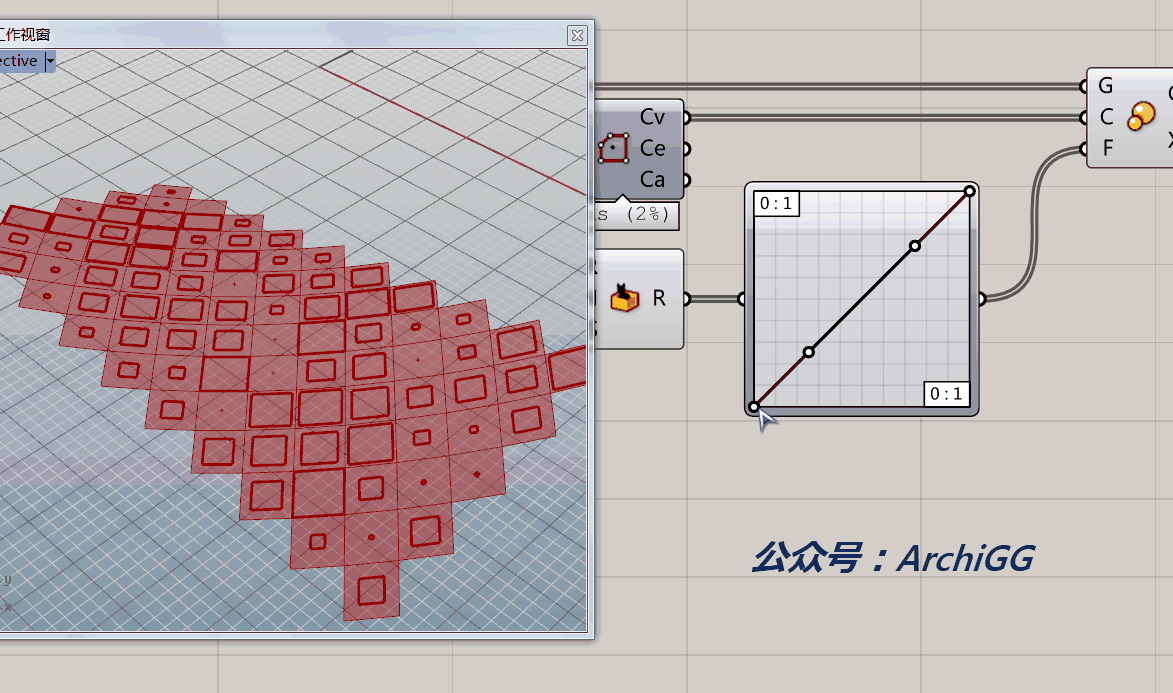Click the bottom-right 0:1 domain label
The width and height of the screenshot is (1173, 693).
[x=946, y=394]
